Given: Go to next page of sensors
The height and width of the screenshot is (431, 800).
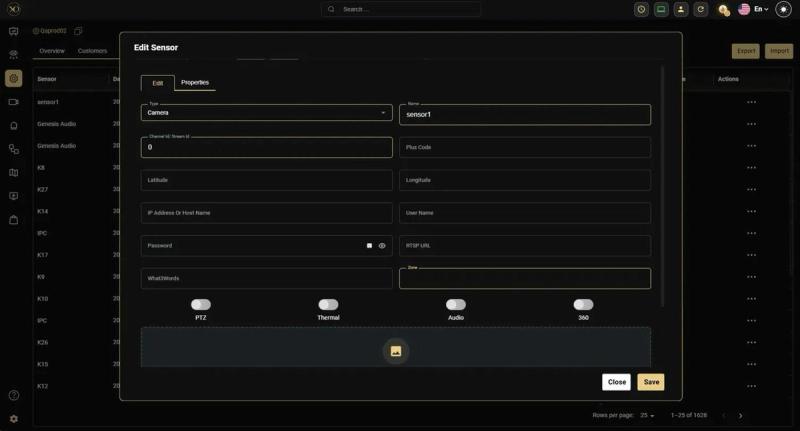Looking at the screenshot, I should pyautogui.click(x=741, y=416).
